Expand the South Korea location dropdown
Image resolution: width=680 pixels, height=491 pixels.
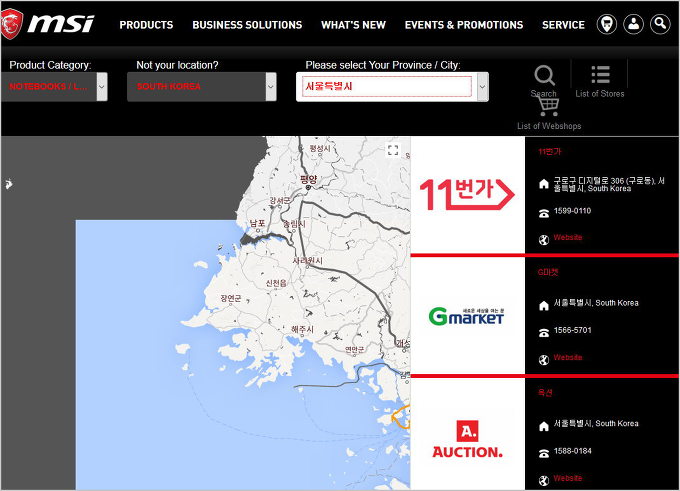270,87
